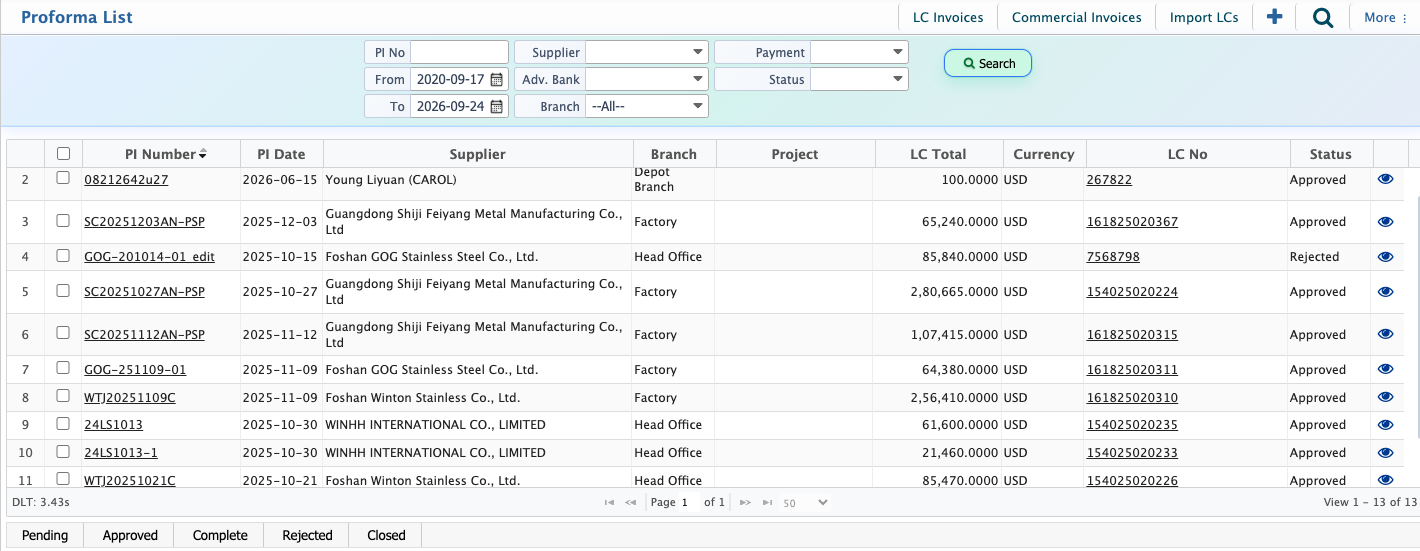Check row 08212642u27 checkbox
Image resolution: width=1420 pixels, height=551 pixels.
(x=63, y=178)
